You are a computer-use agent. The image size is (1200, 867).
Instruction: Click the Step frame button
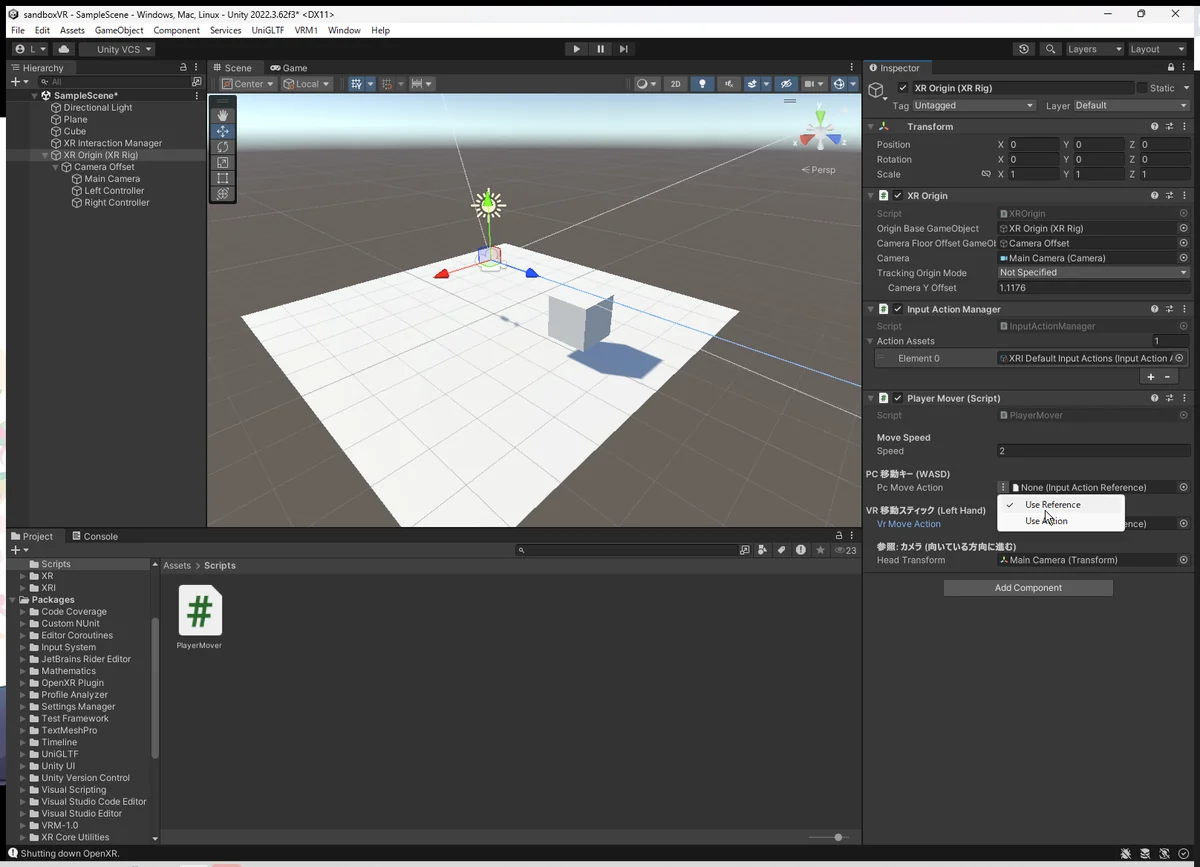pos(624,49)
